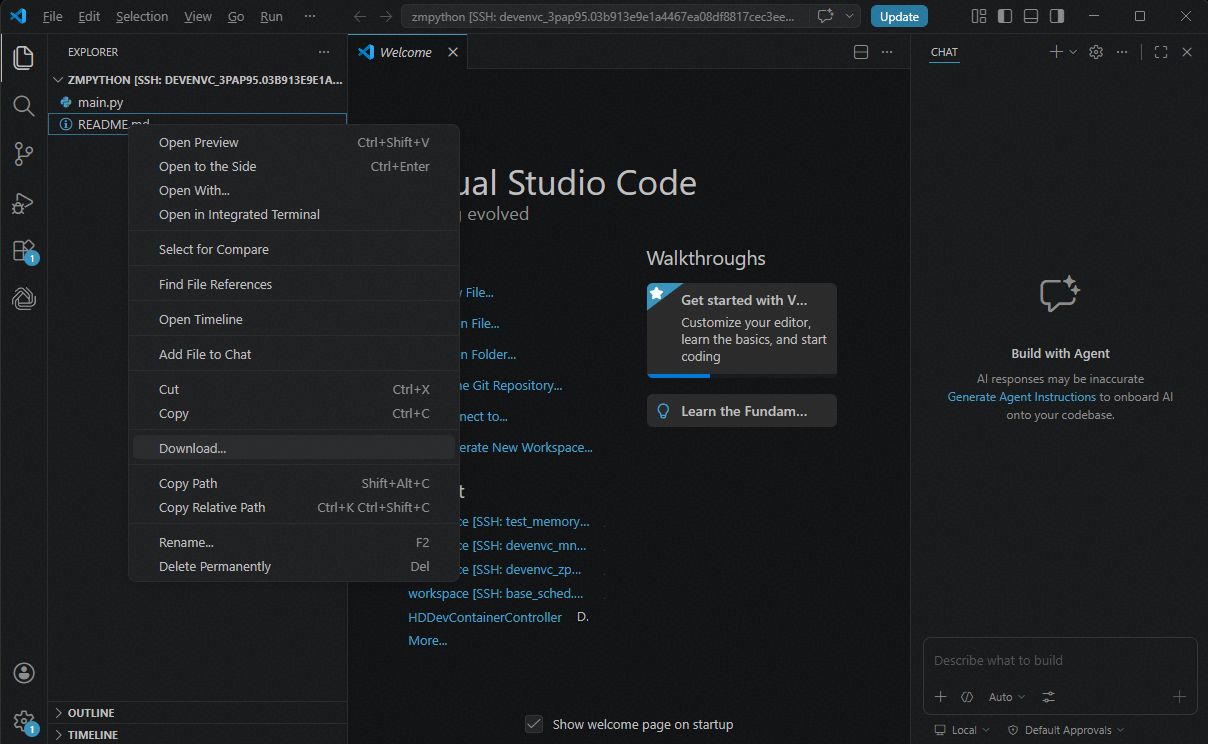Choose Add File to Chat

294,354
